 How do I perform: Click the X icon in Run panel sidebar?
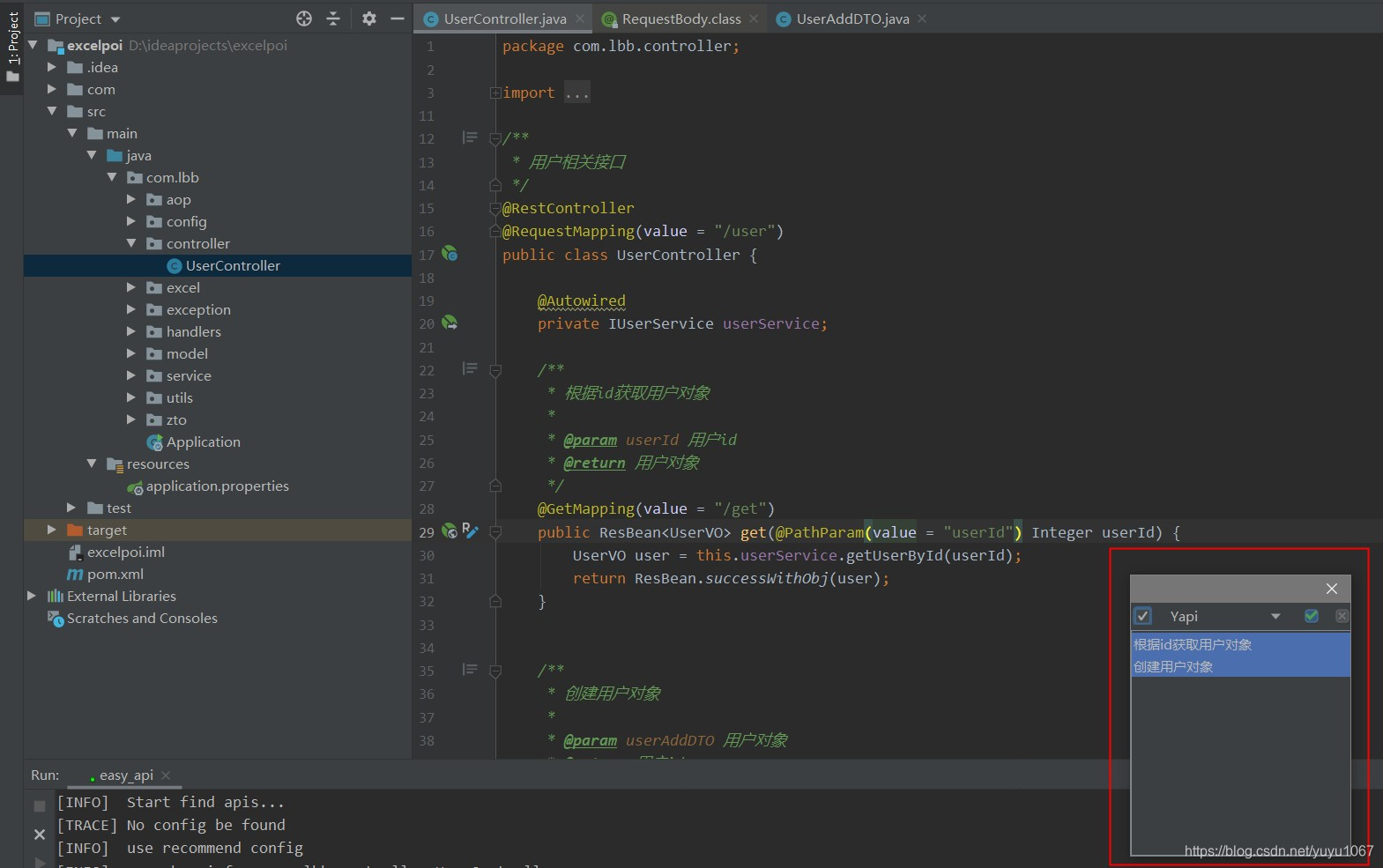[x=40, y=834]
